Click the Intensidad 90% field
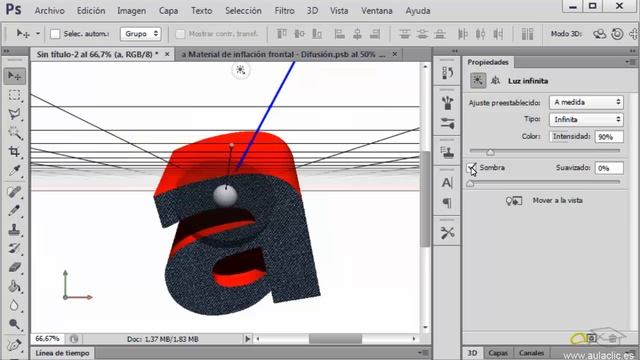The height and width of the screenshot is (360, 640). (609, 137)
